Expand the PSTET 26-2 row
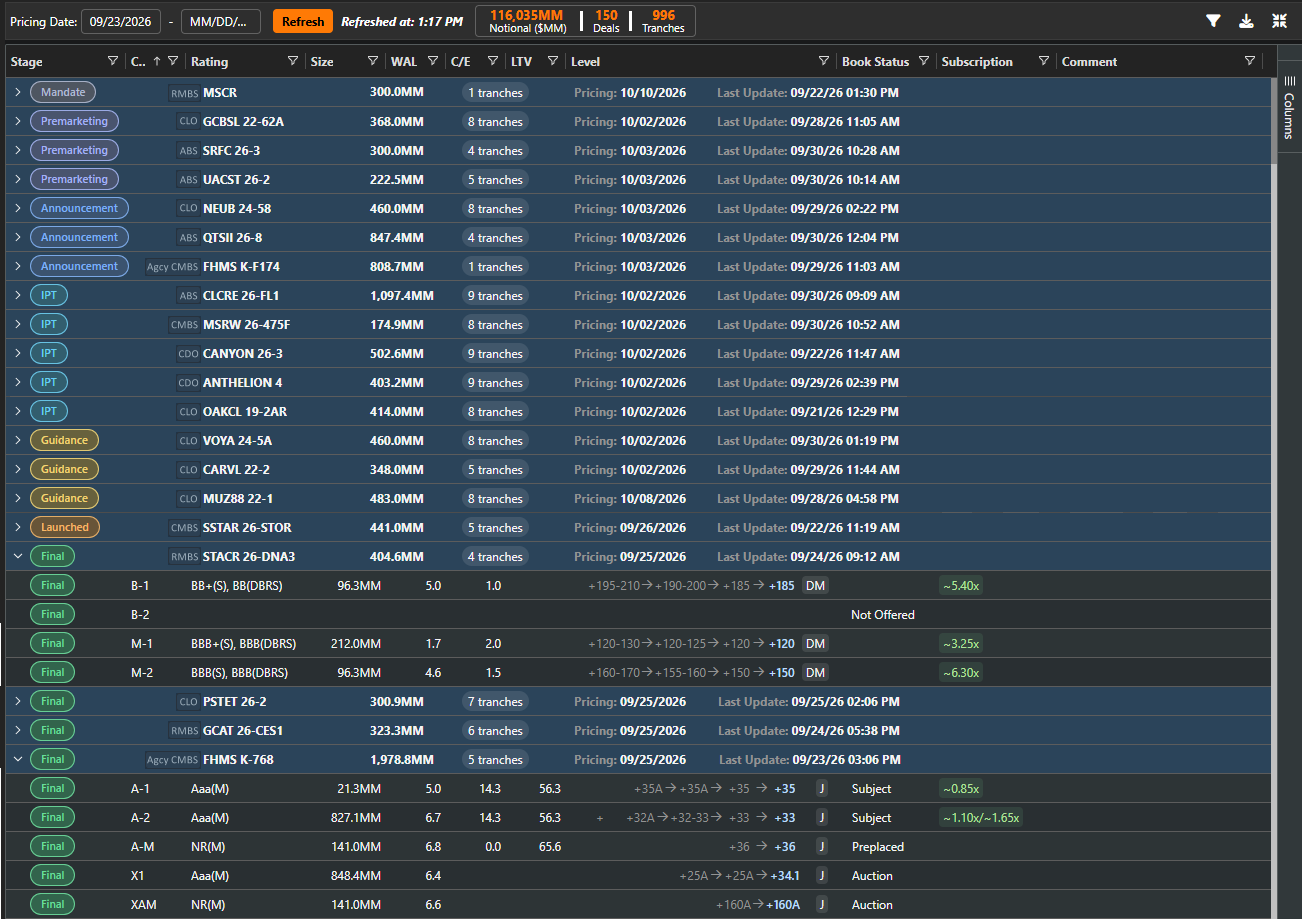This screenshot has width=1302, height=919. [x=18, y=702]
